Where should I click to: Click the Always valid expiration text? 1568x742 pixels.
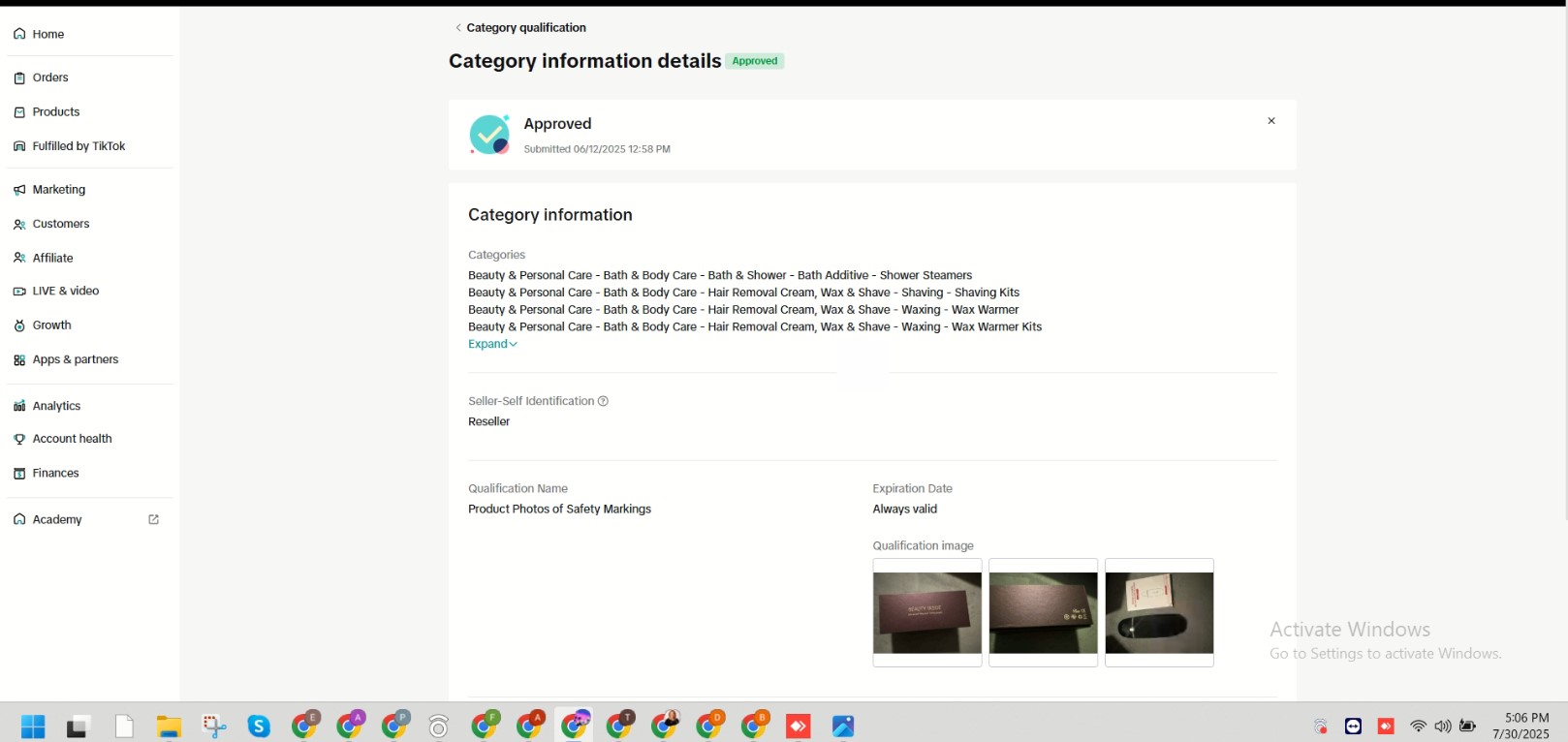pos(905,509)
